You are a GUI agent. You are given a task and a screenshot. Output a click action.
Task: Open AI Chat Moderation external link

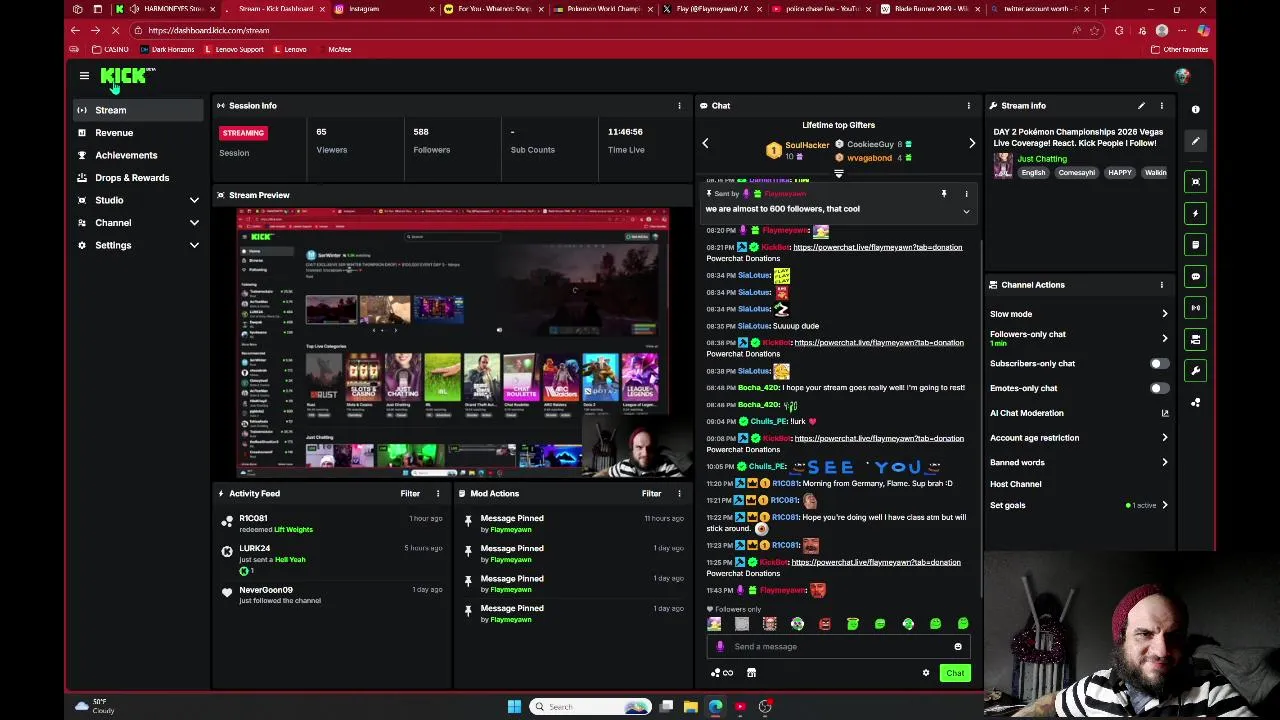1165,413
